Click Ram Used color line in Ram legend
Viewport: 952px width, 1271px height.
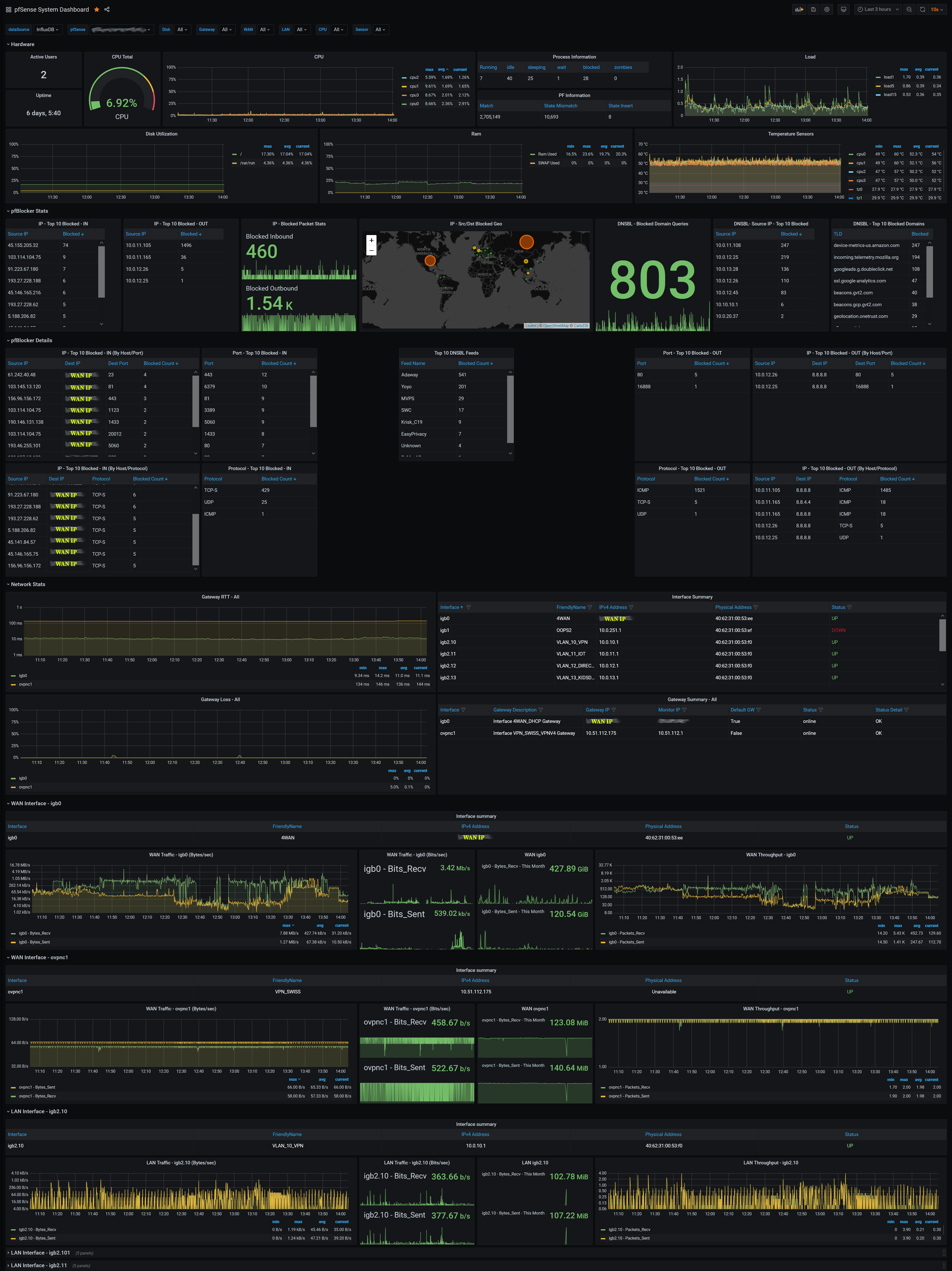[x=533, y=154]
